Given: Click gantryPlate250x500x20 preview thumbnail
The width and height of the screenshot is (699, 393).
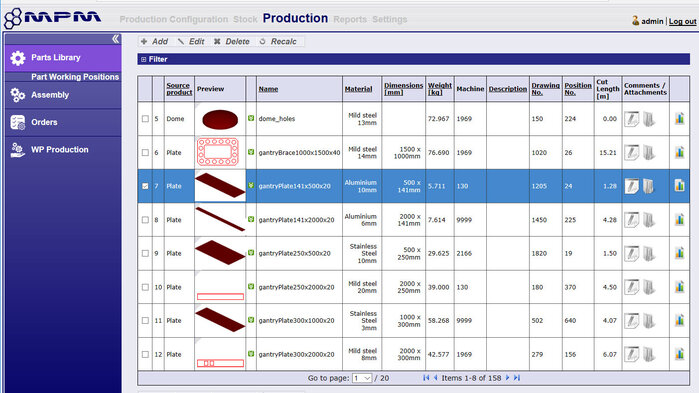Looking at the screenshot, I should pos(220,253).
